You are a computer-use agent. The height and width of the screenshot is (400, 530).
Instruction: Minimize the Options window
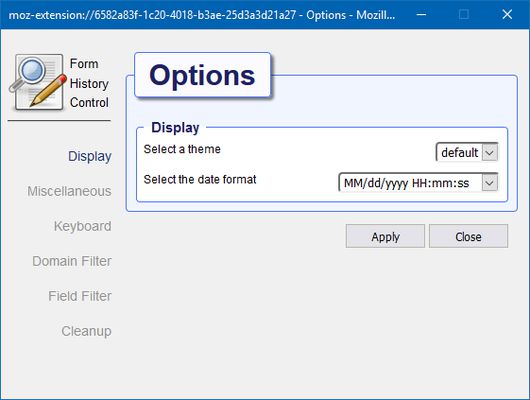click(421, 14)
